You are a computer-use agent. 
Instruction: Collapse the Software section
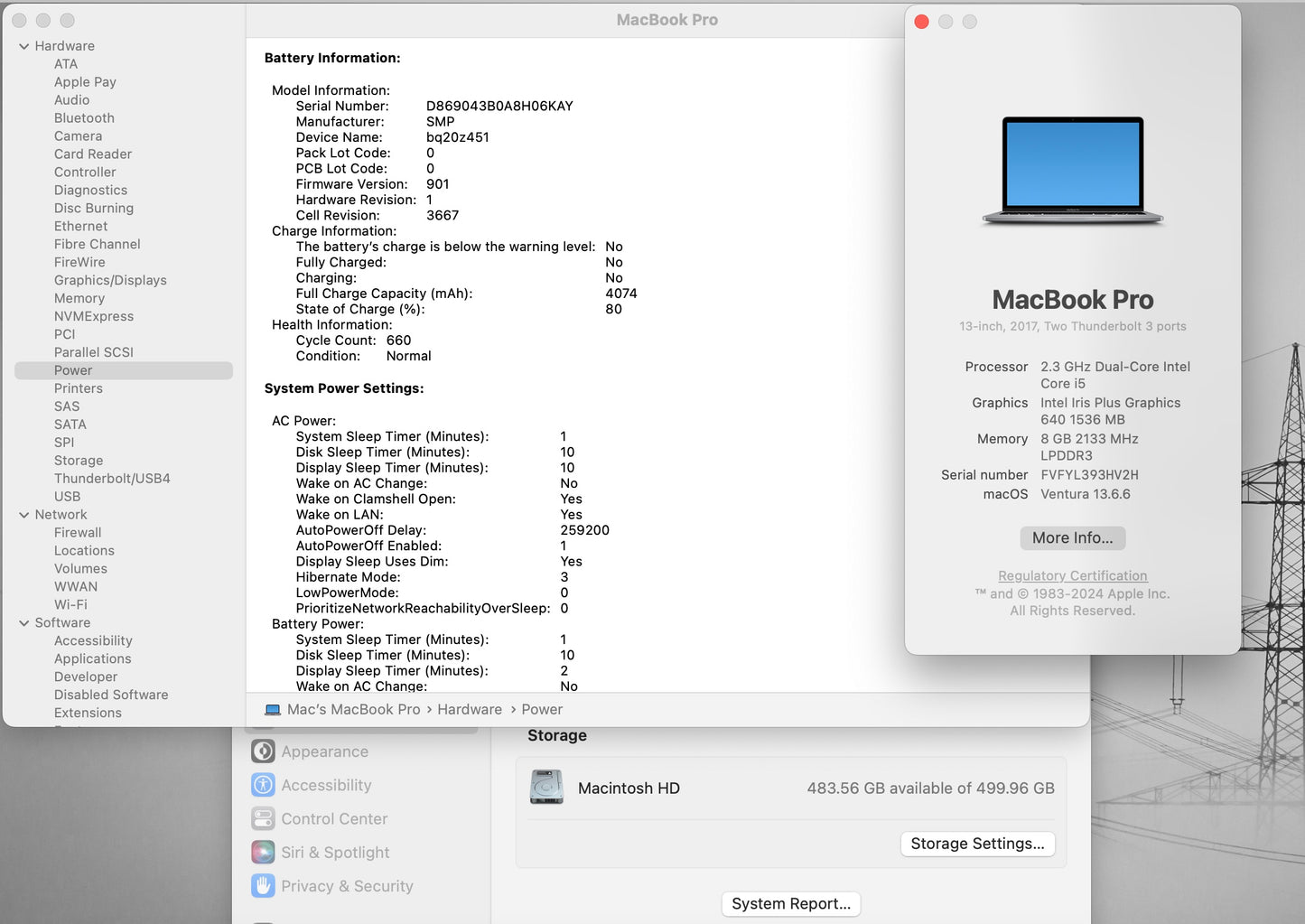[23, 622]
